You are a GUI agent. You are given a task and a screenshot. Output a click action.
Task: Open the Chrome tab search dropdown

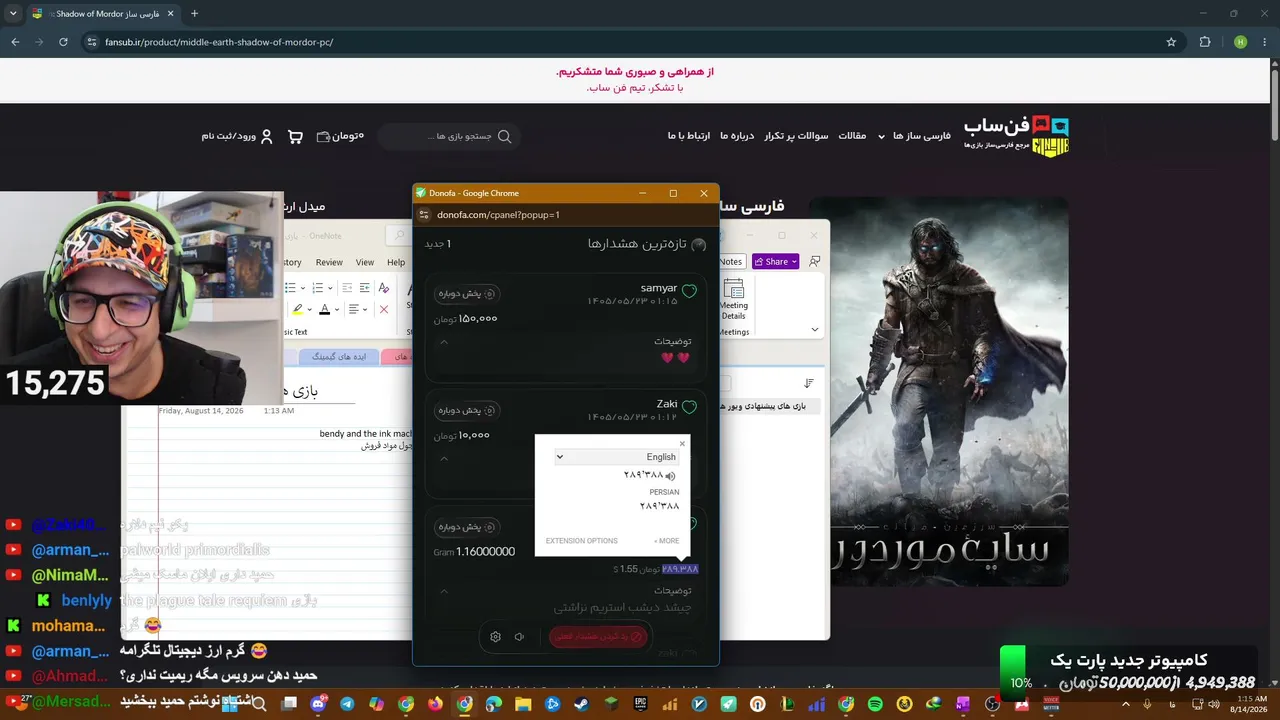13,14
